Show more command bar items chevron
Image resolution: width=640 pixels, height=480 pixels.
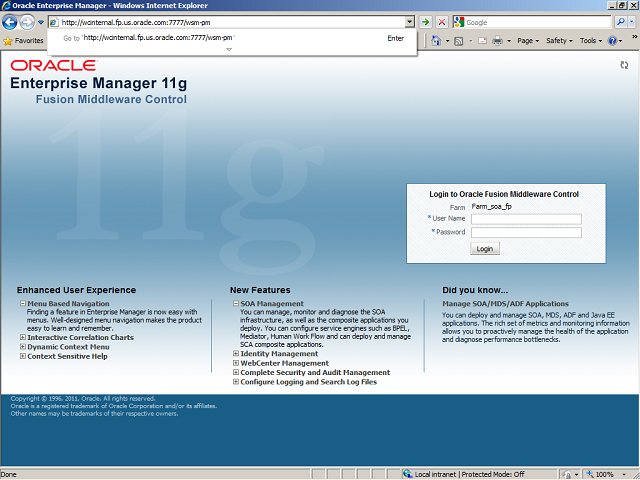635,37
